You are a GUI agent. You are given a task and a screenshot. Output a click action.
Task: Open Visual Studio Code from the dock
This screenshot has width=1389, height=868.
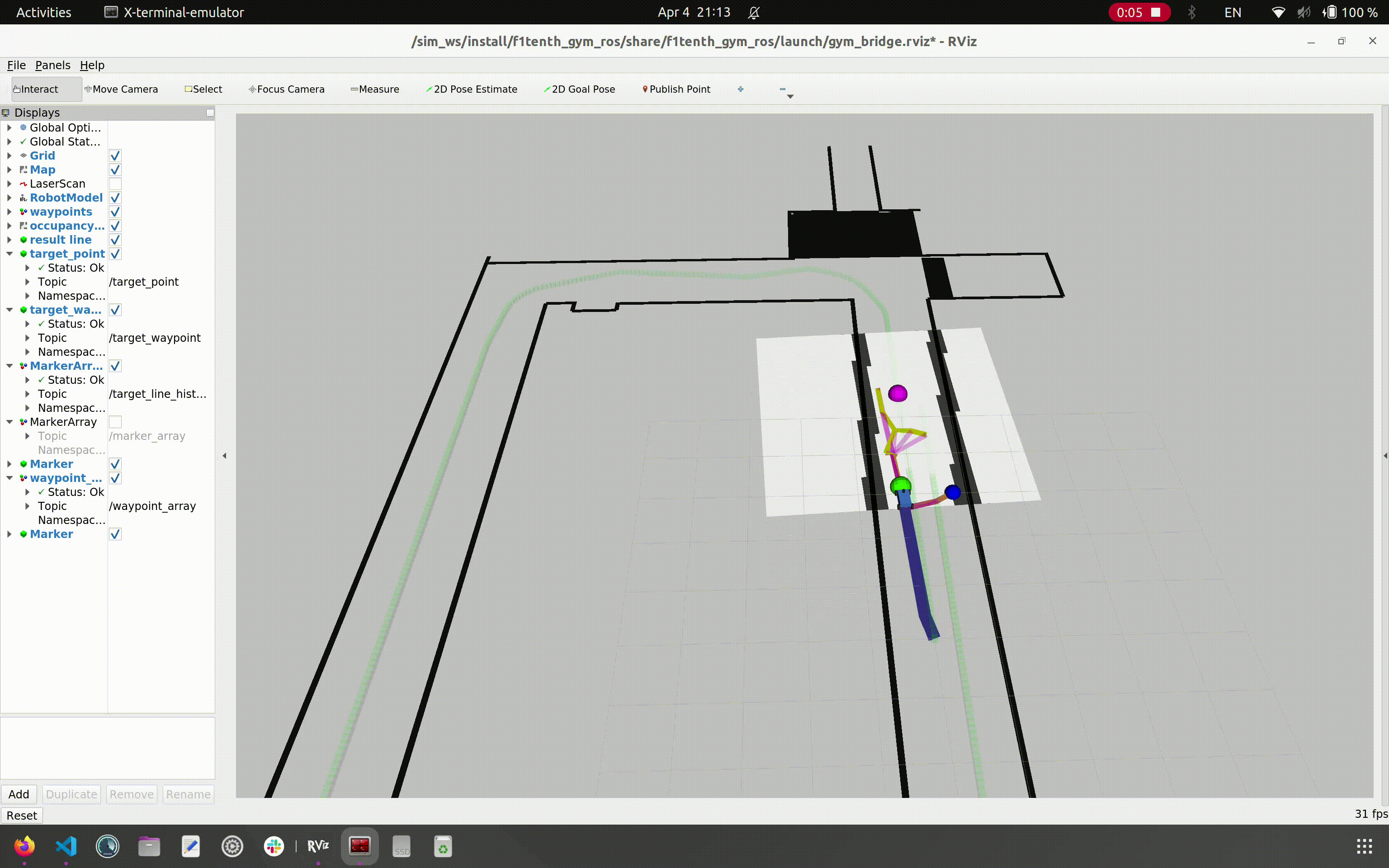click(66, 845)
